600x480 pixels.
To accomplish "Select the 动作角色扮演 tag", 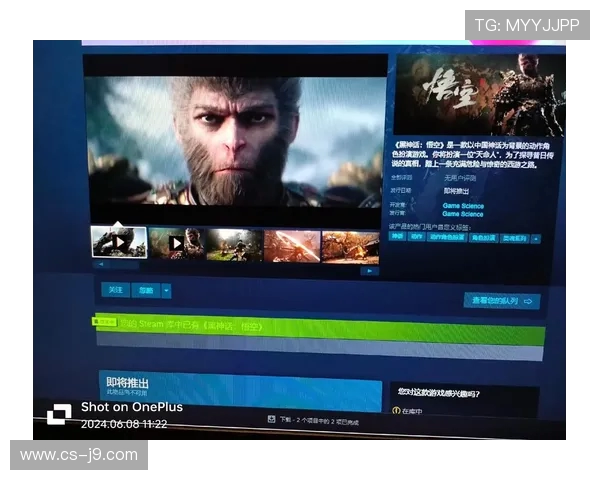I will (x=447, y=237).
